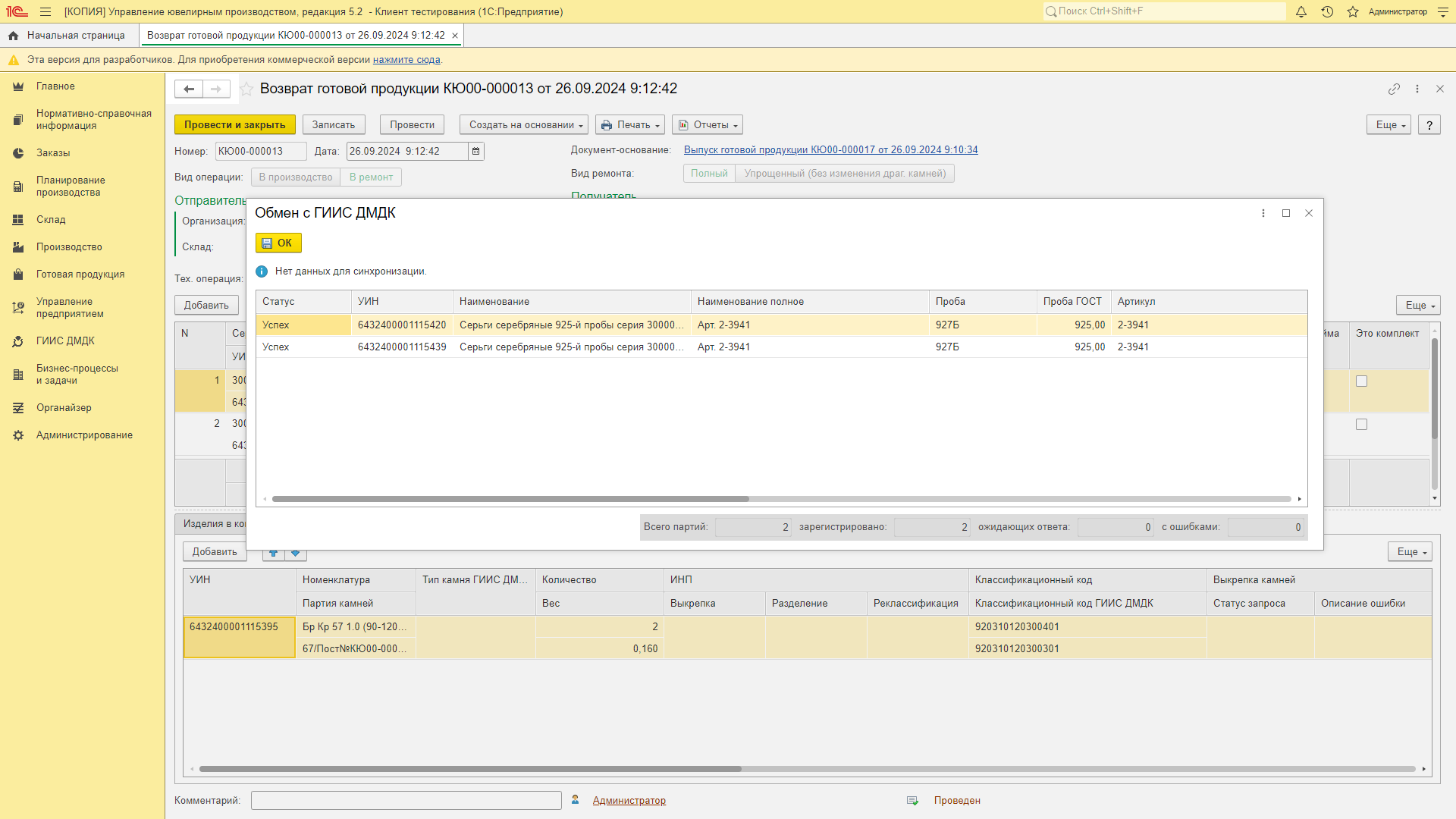
Task: Open favorites star in title bar
Action: coord(1353,11)
